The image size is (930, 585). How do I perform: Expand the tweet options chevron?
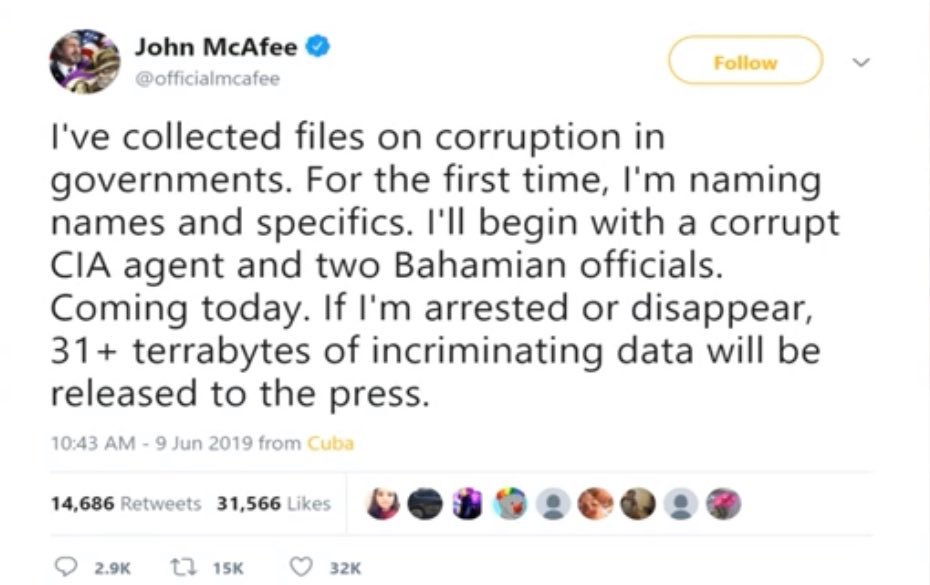(857, 62)
